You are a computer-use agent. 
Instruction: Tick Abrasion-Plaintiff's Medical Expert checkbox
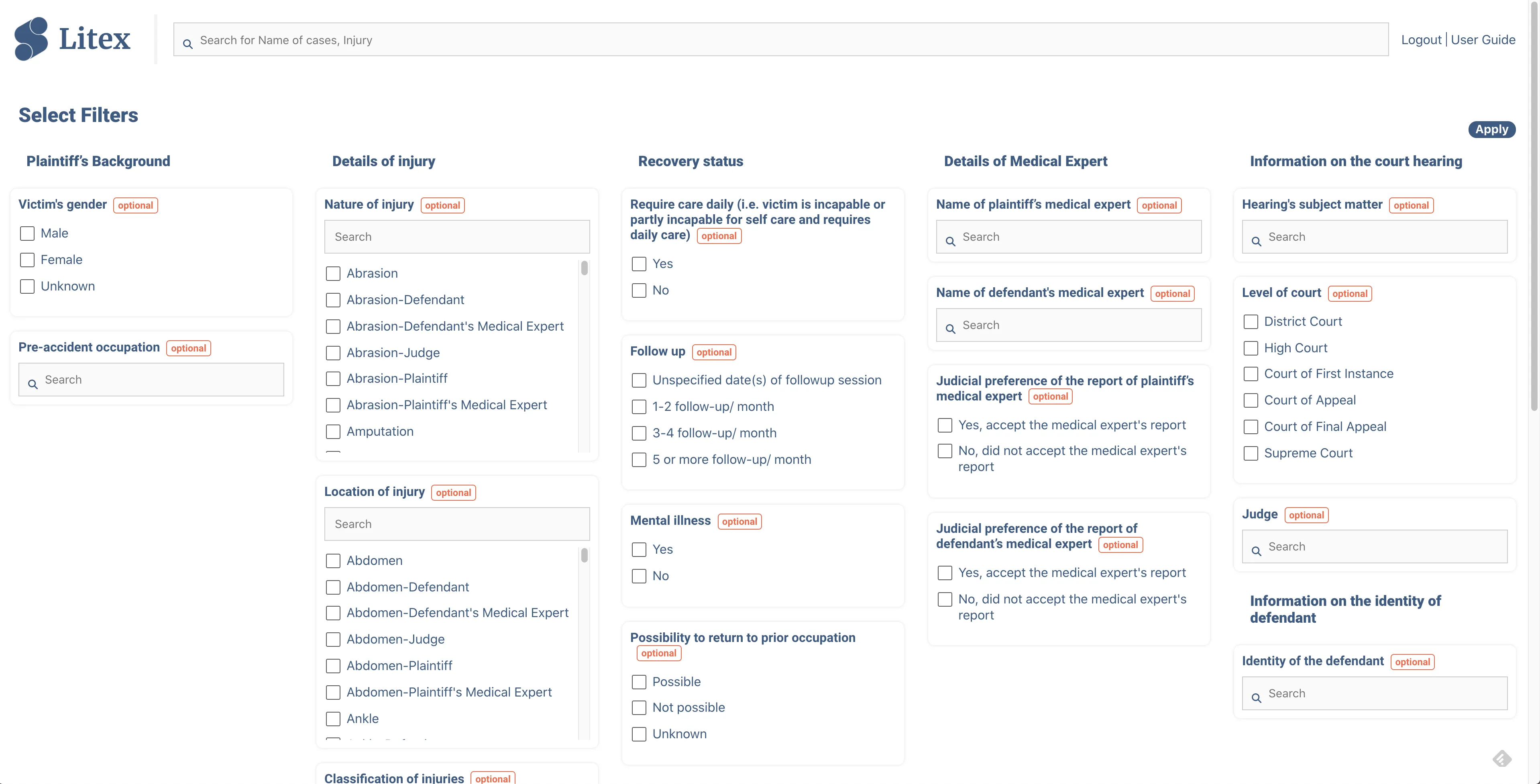point(333,405)
